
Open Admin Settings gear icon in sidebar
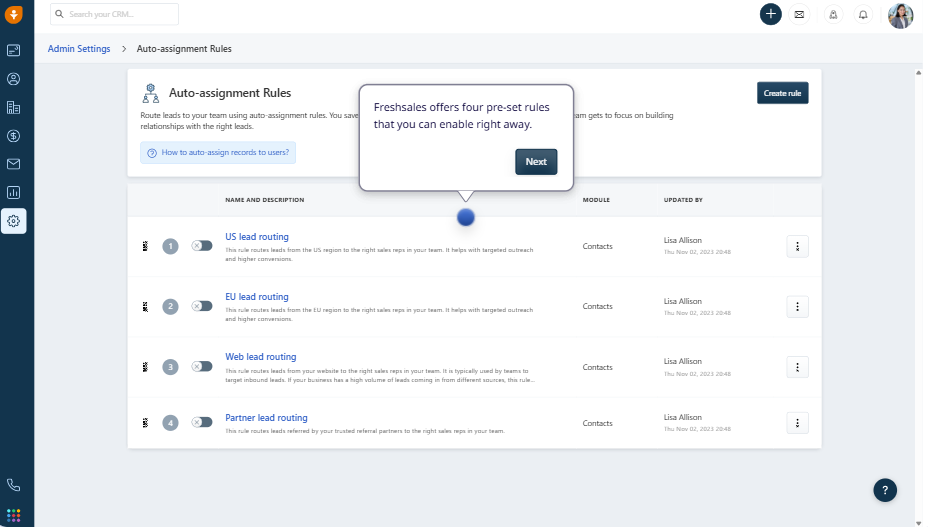click(14, 221)
